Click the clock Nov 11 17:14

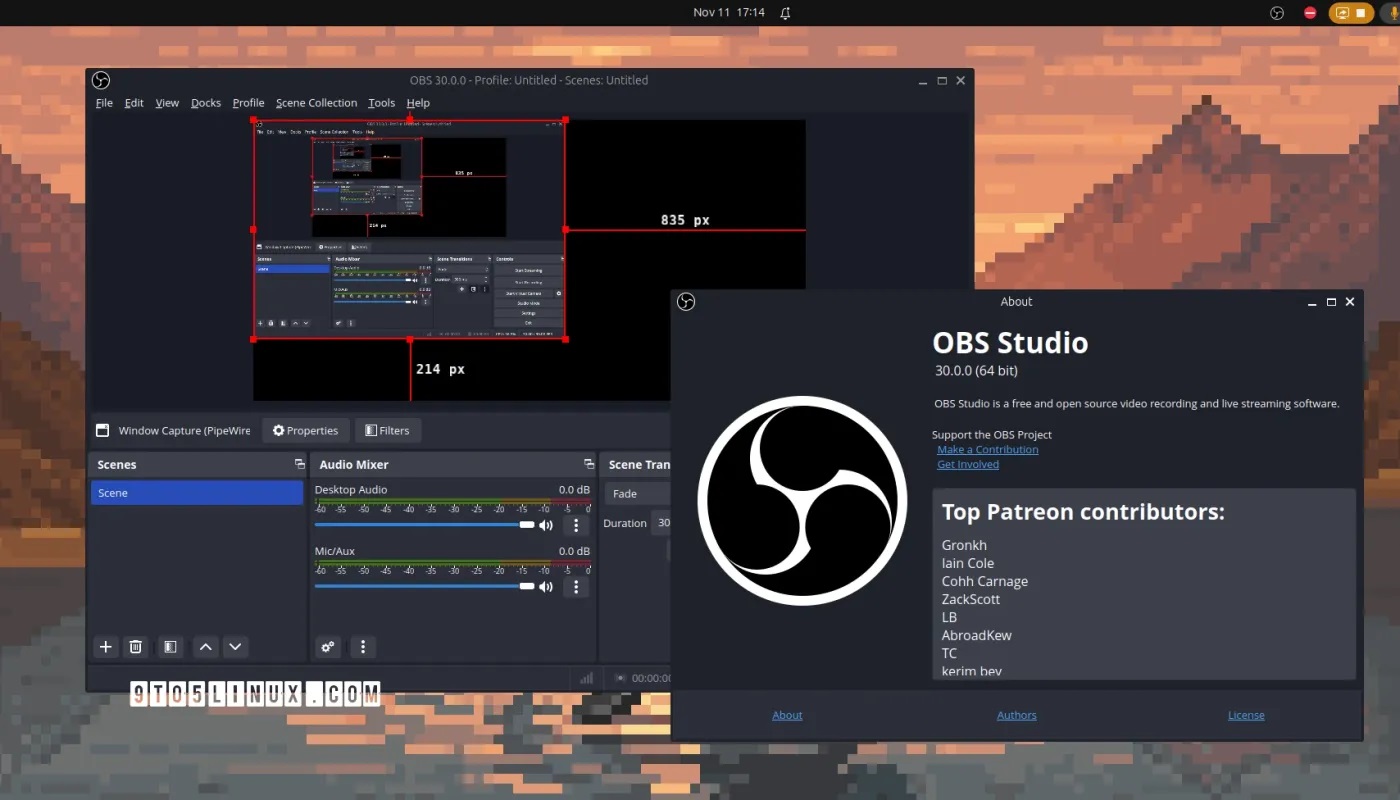click(x=729, y=13)
